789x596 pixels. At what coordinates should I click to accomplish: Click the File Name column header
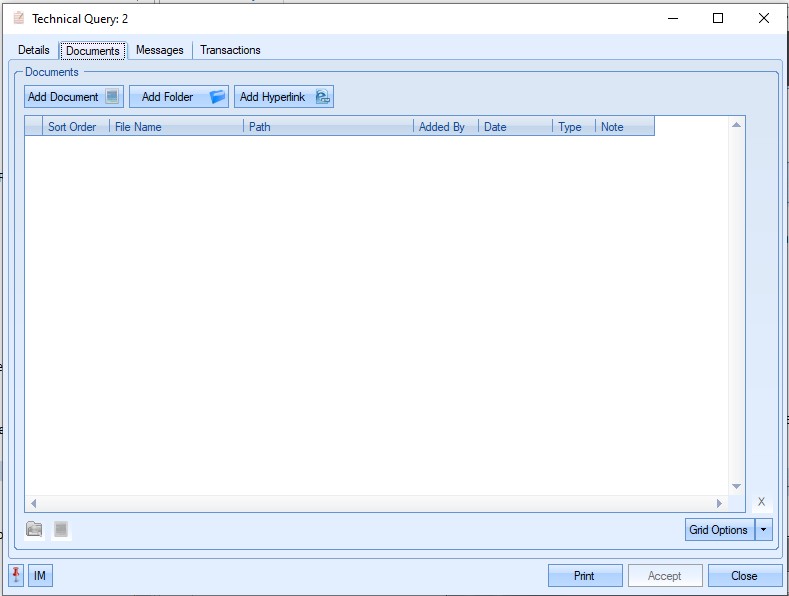click(176, 126)
